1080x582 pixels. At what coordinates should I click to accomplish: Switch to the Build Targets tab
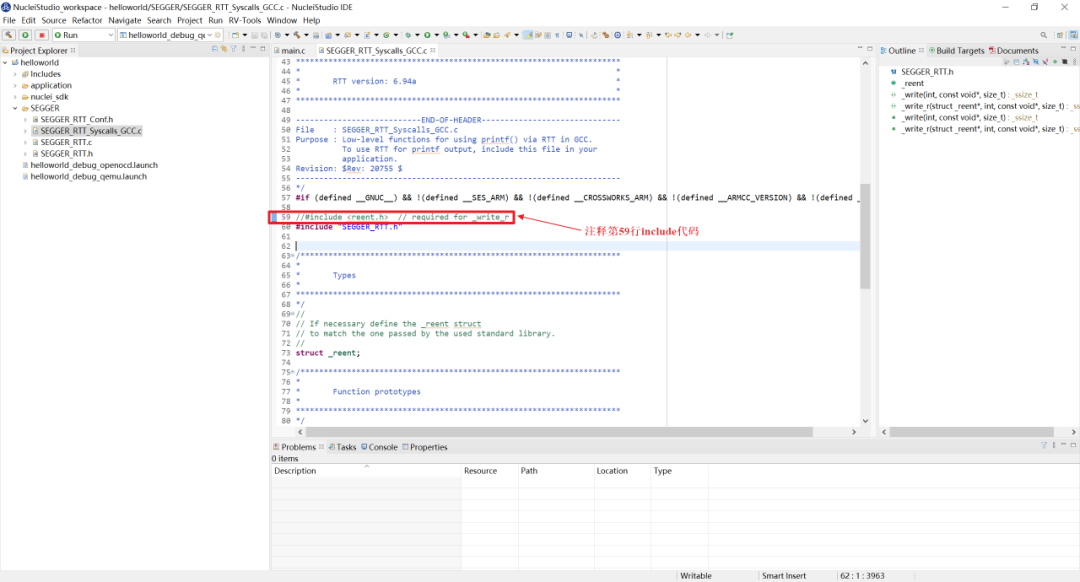point(955,50)
